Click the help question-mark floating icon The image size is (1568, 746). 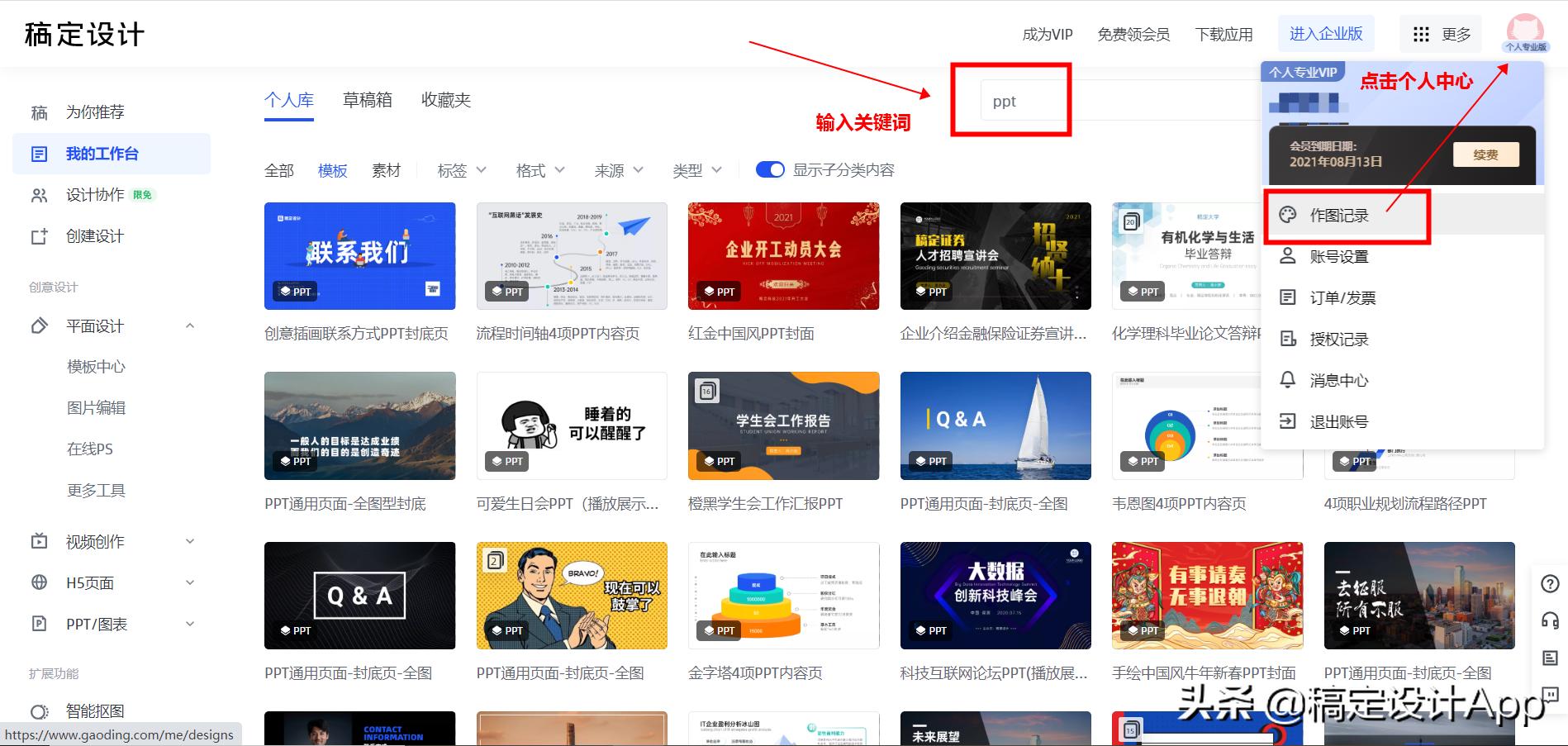click(x=1549, y=584)
